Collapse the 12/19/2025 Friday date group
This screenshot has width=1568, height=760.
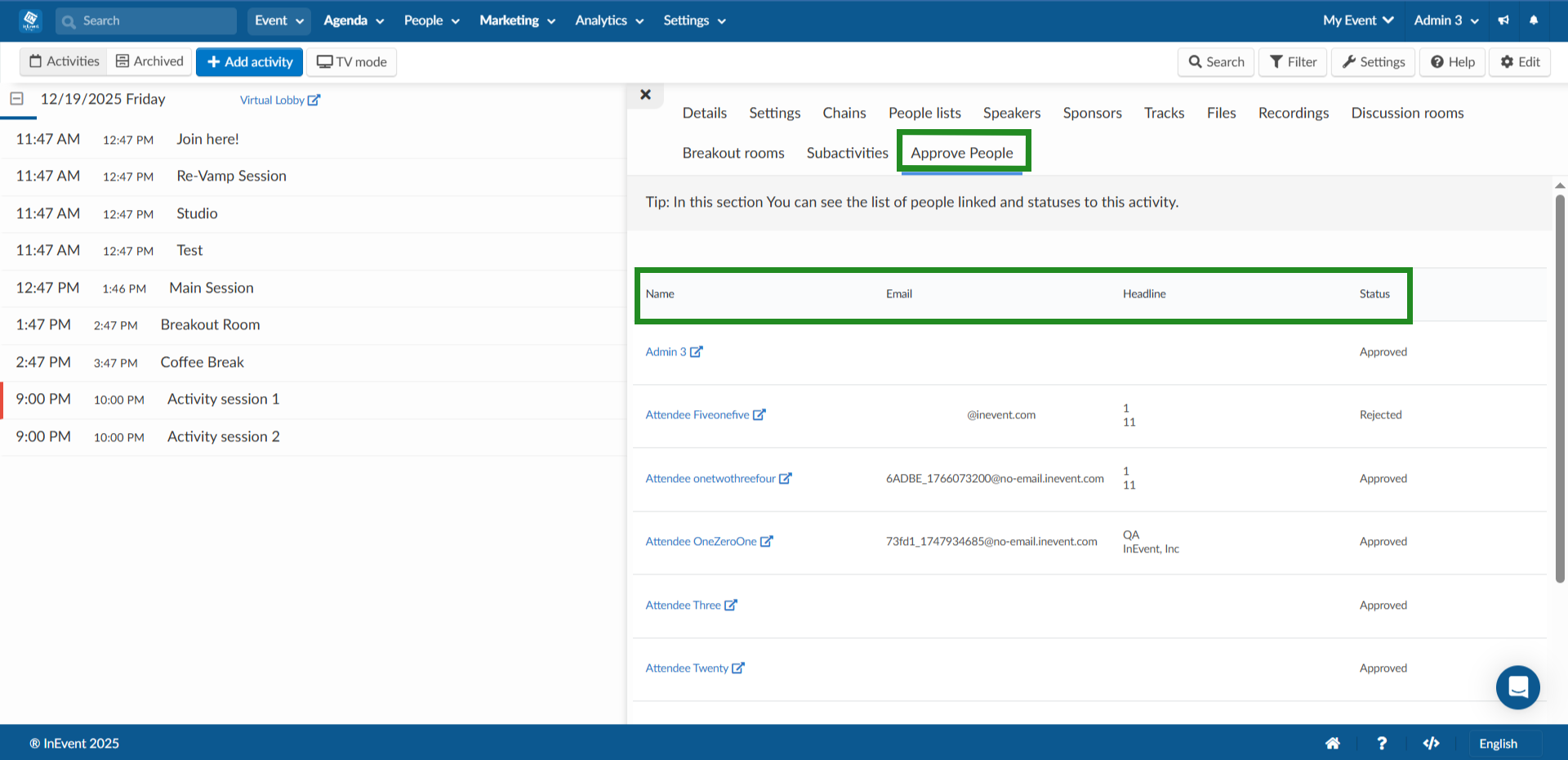coord(16,98)
